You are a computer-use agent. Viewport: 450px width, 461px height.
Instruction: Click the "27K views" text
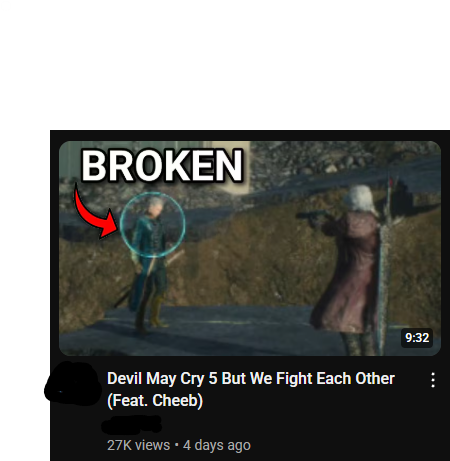coord(138,445)
